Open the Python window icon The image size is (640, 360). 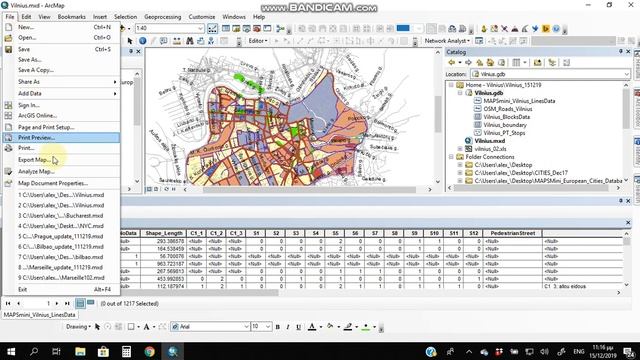coord(267,28)
